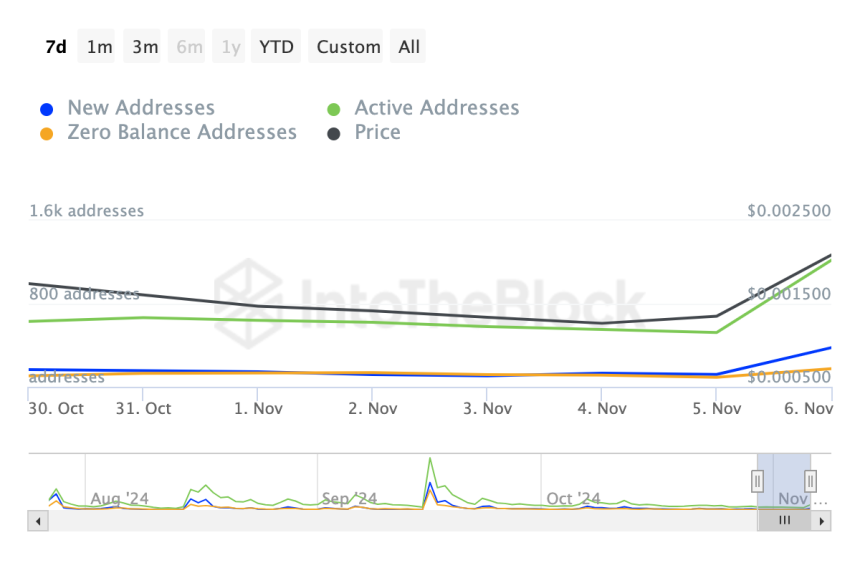Viewport: 860px width, 573px height.
Task: Toggle the New Addresses series
Action: coord(140,108)
